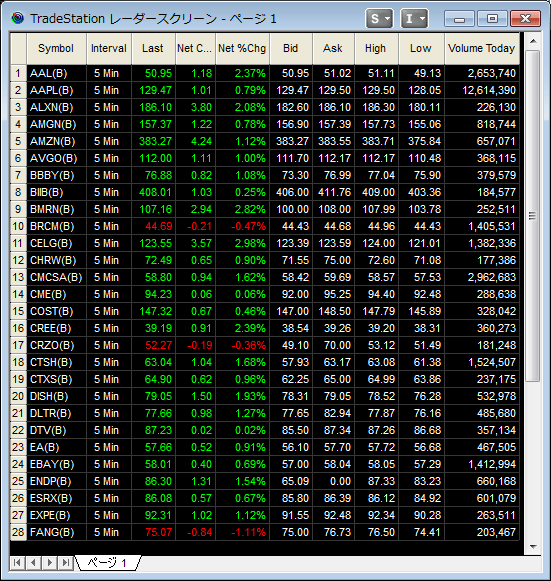This screenshot has height=581, width=551.
Task: Click the Last value 383.27
Action: click(x=153, y=142)
